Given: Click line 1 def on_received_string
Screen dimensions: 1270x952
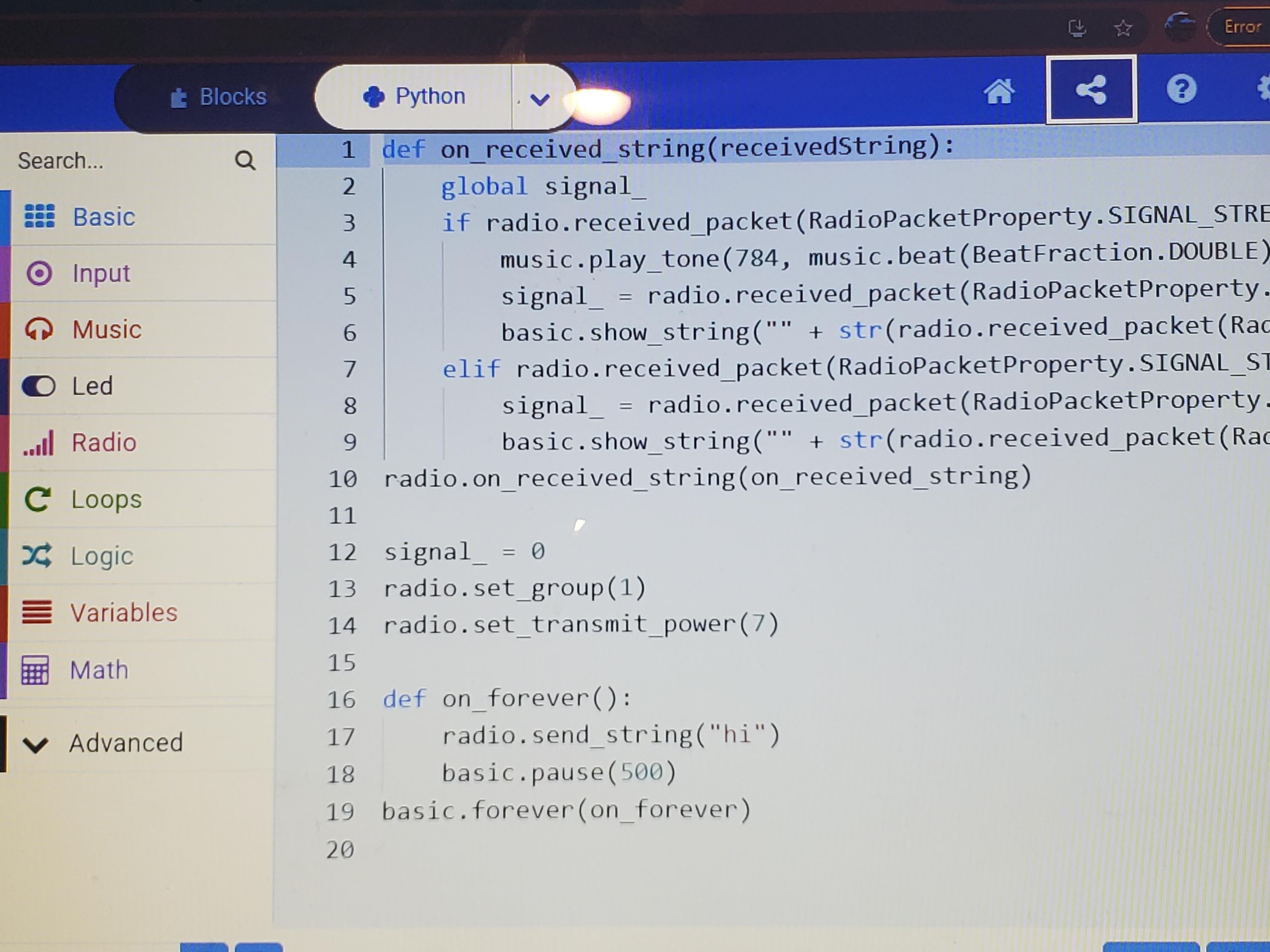Looking at the screenshot, I should point(668,148).
